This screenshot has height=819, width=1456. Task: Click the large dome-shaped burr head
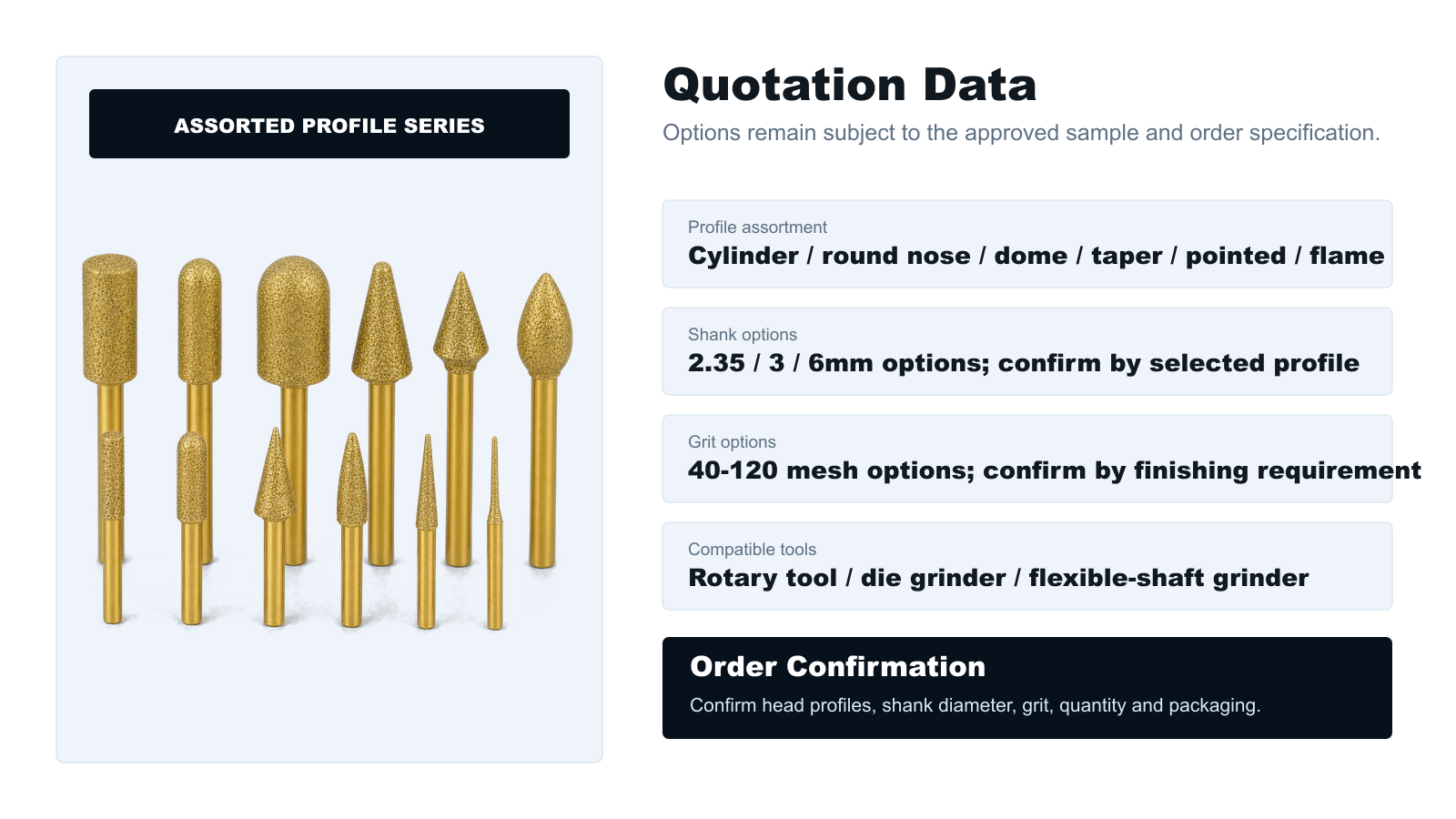[x=293, y=321]
